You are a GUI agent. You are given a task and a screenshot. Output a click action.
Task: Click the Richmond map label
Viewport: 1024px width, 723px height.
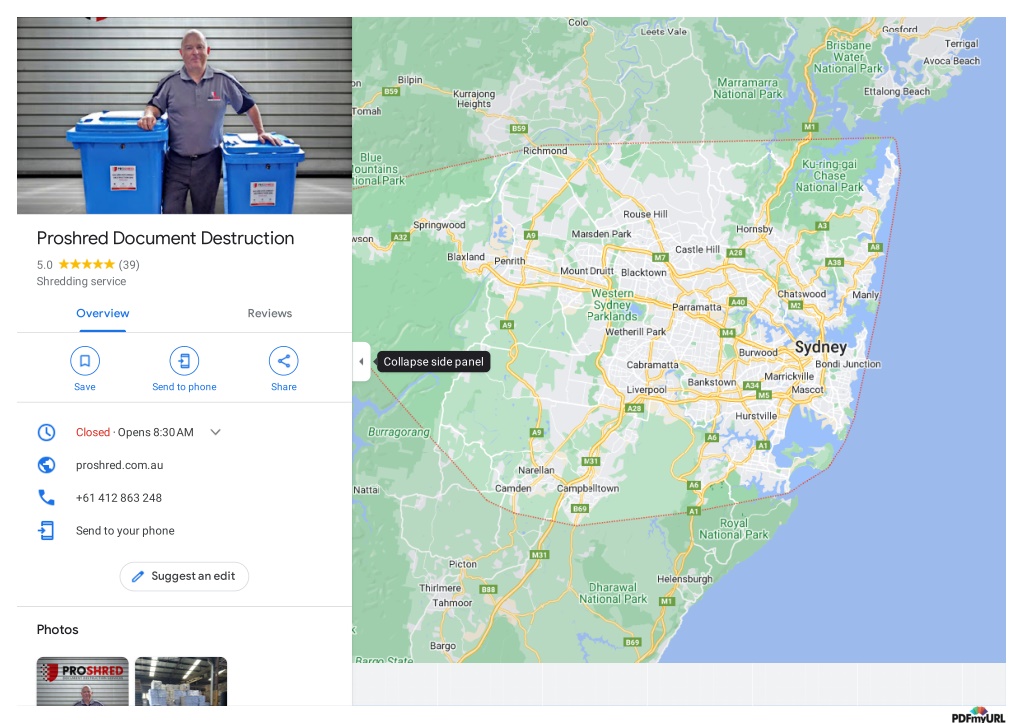tap(545, 151)
